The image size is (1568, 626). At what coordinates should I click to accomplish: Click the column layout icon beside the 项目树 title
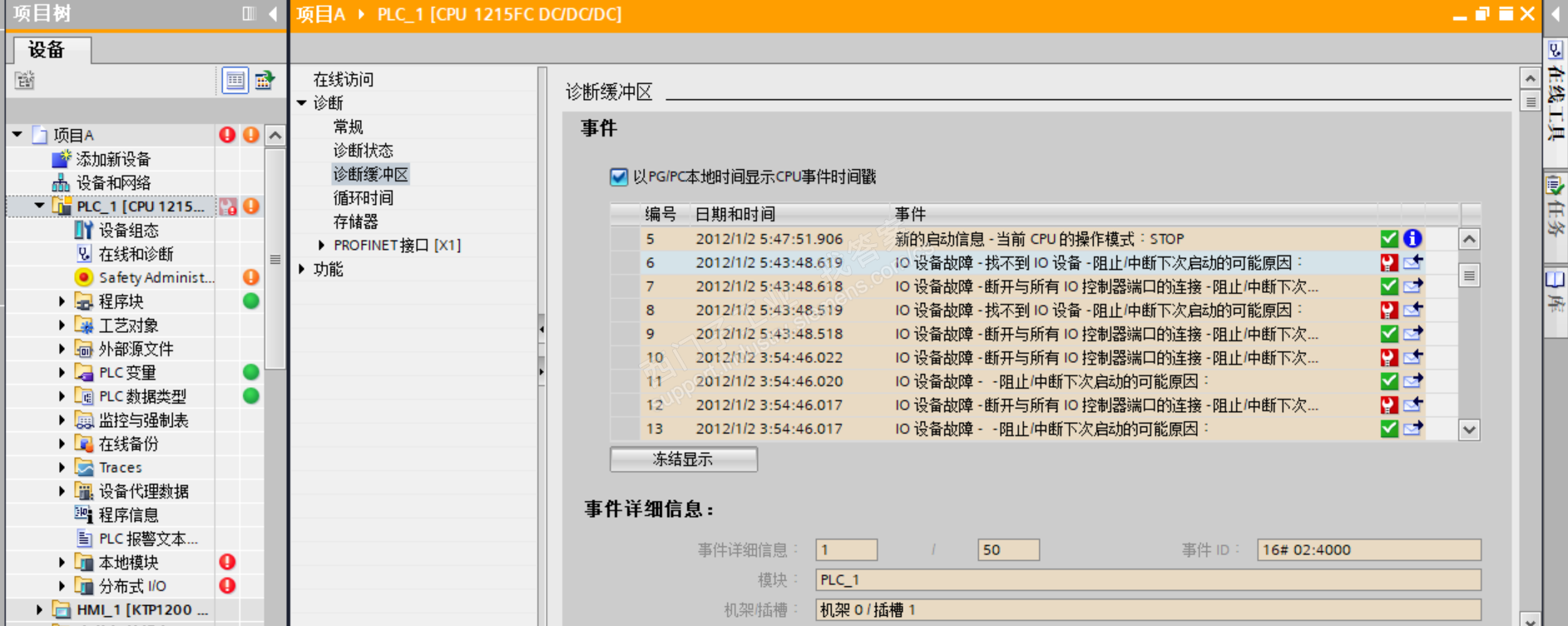(x=249, y=13)
